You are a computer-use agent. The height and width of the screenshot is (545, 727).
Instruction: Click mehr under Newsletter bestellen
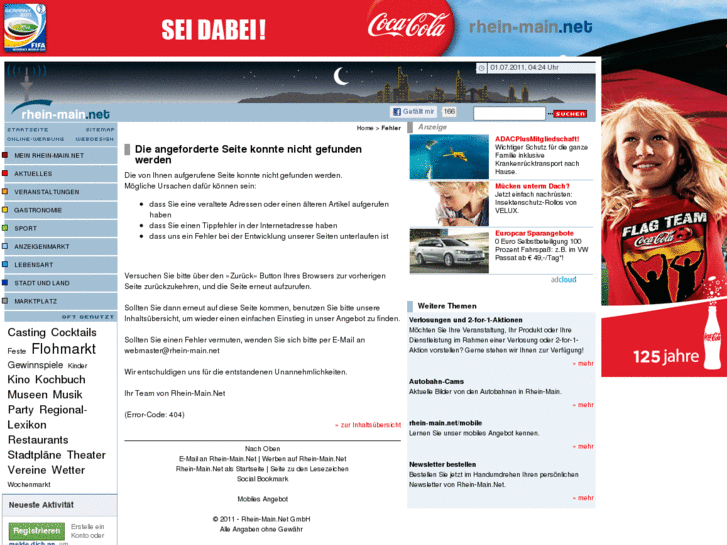[583, 498]
